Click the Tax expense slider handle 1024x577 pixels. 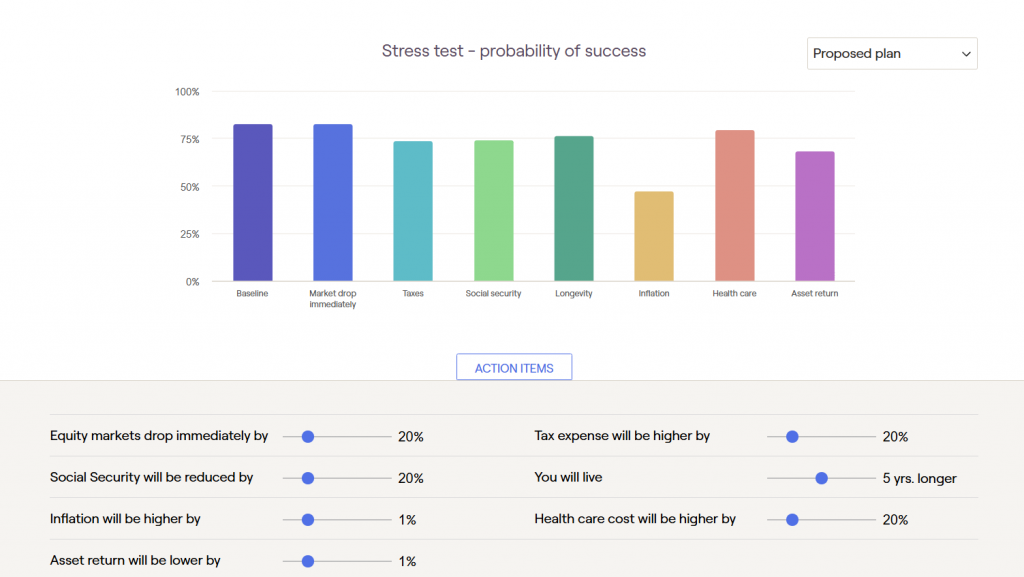[x=792, y=437]
